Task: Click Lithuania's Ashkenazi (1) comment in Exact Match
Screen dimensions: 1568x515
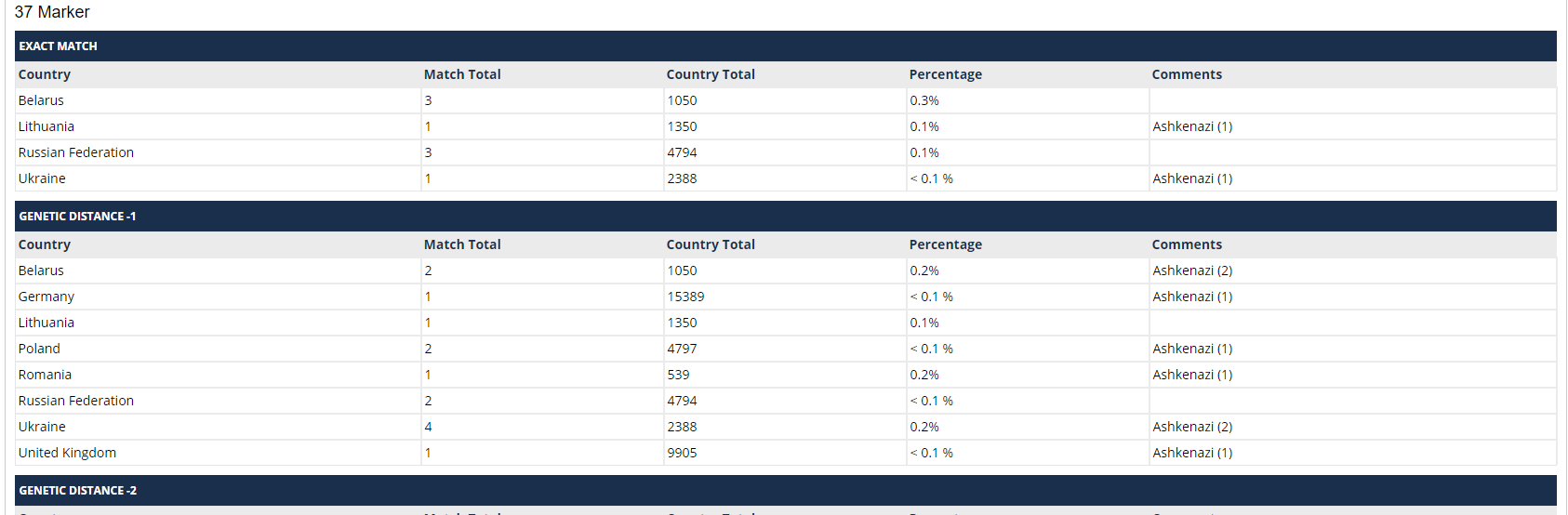Action: tap(1192, 126)
